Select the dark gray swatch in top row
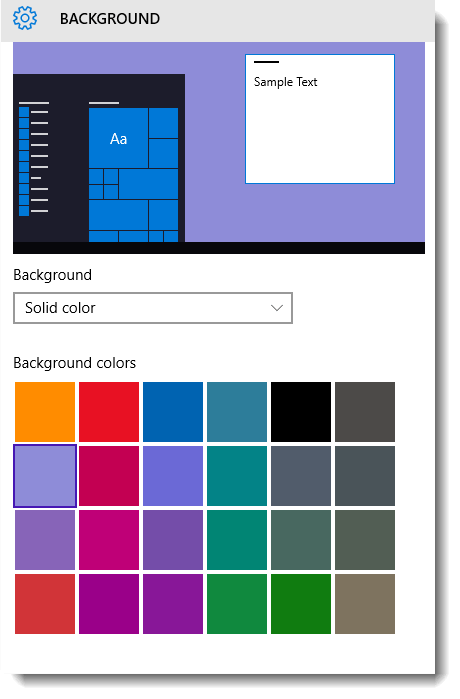 tap(365, 412)
